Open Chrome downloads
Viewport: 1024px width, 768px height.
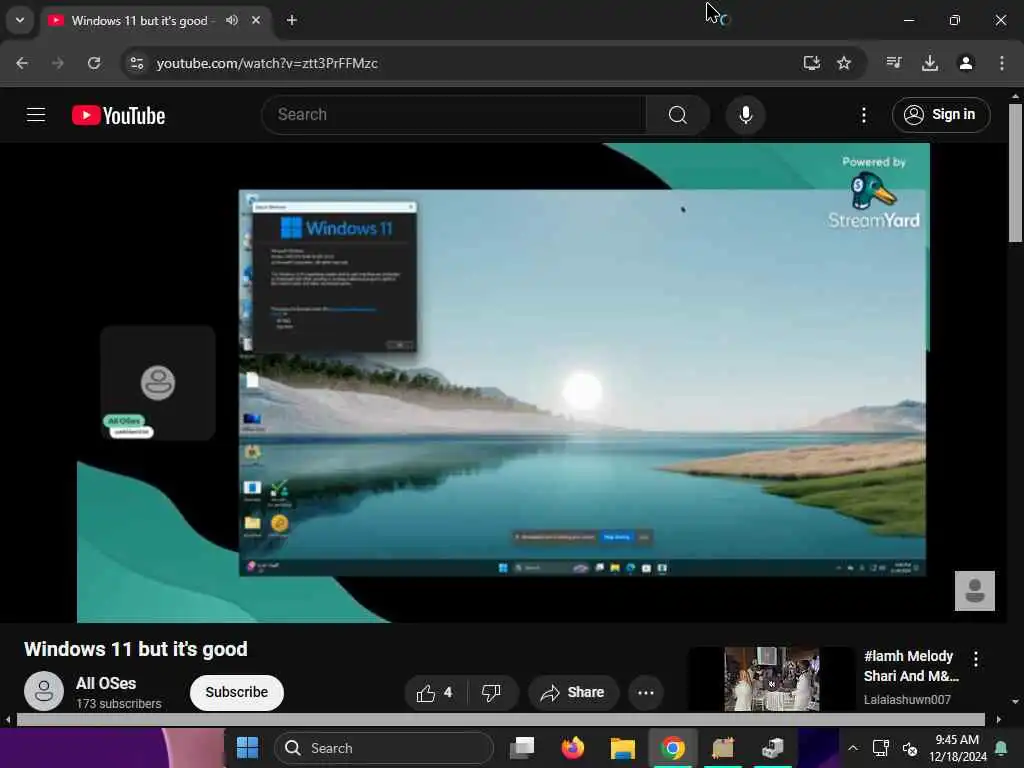pos(930,63)
